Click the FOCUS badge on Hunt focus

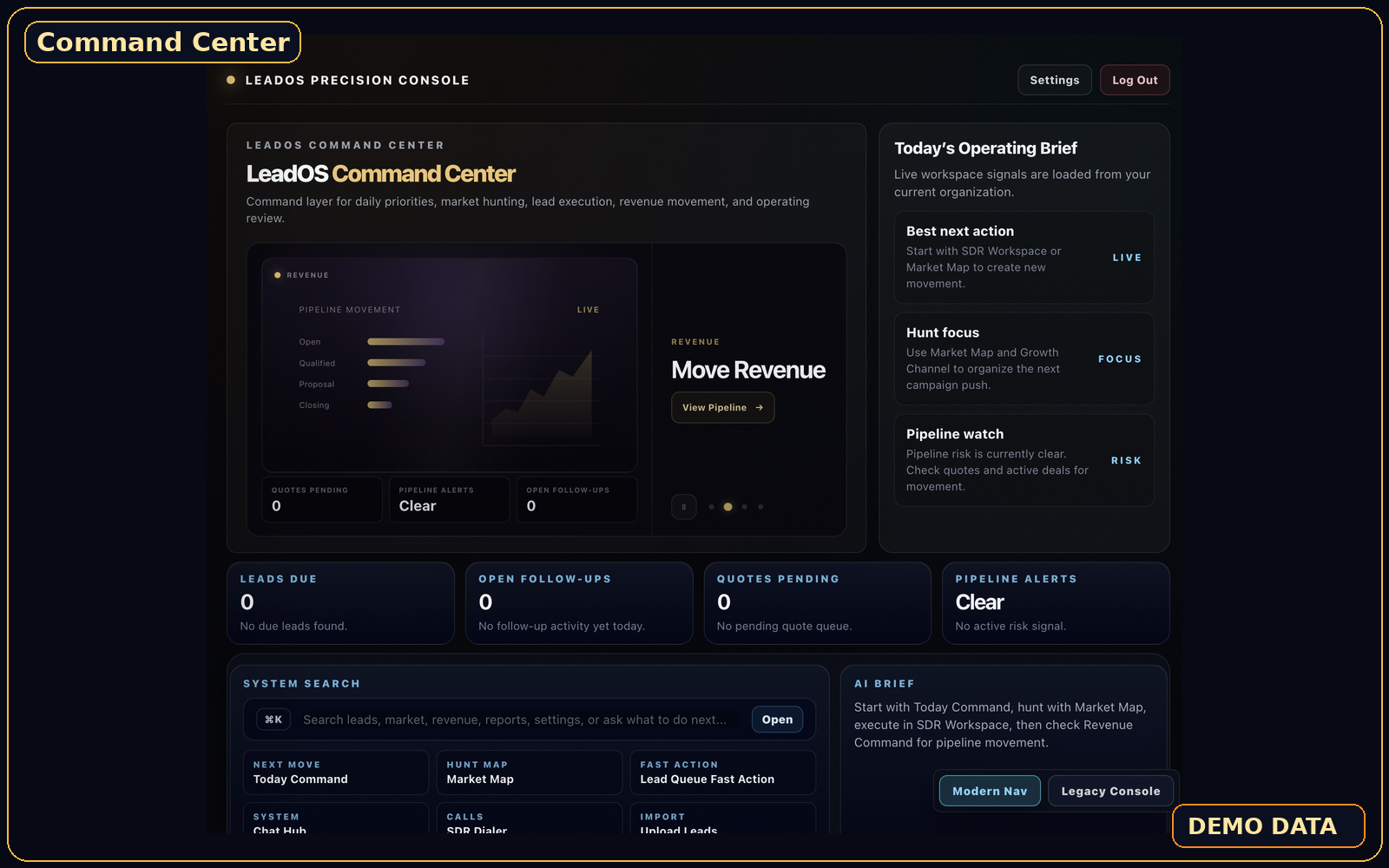click(1120, 359)
